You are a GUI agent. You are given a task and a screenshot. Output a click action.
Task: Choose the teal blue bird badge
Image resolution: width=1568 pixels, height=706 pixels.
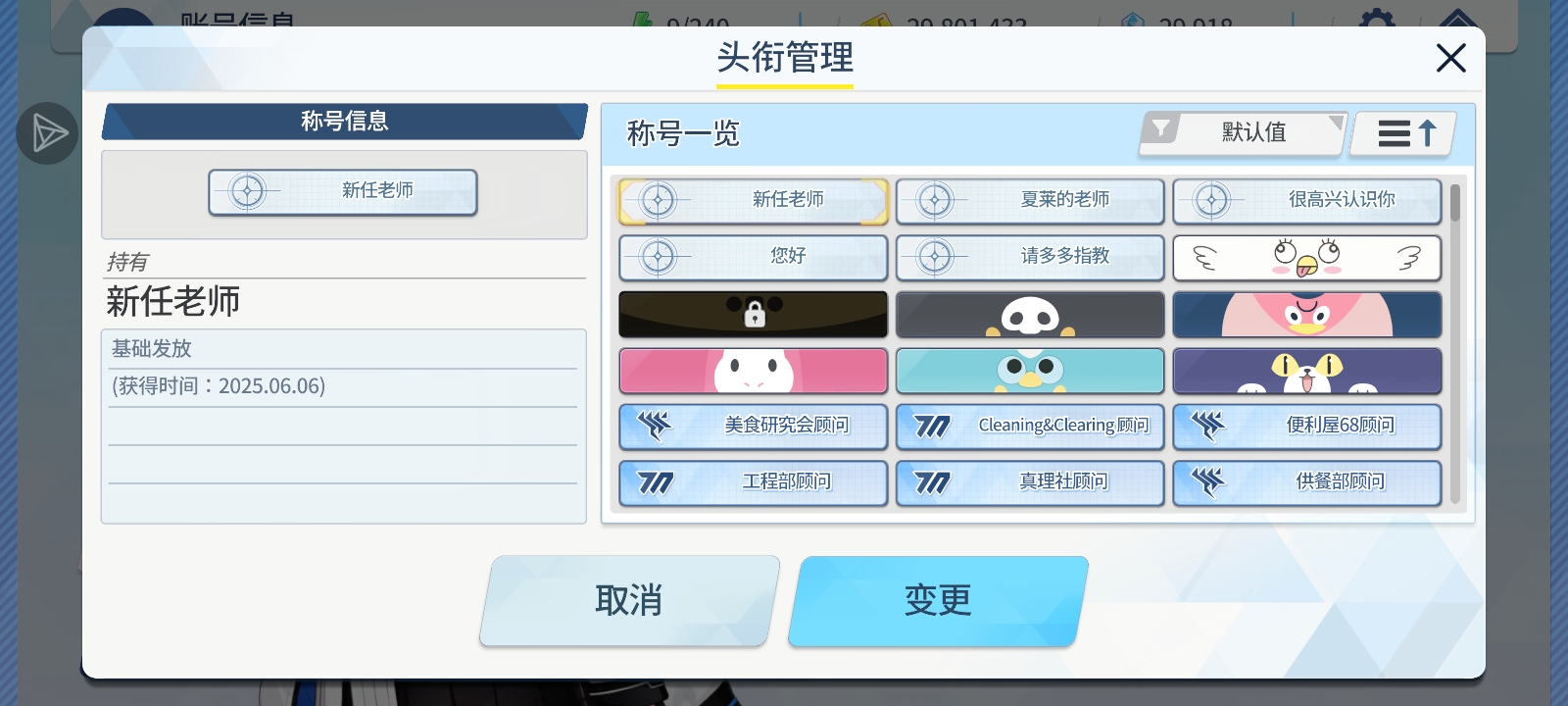point(1030,371)
